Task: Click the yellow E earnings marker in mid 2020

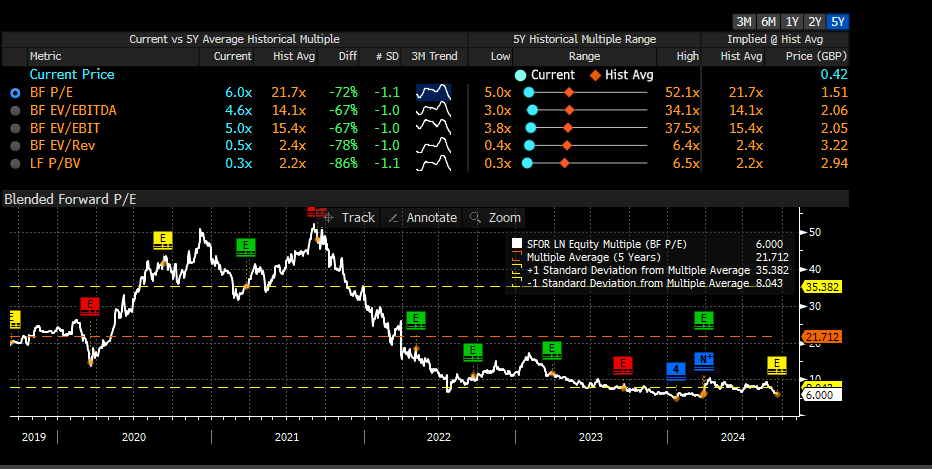Action: pos(163,240)
